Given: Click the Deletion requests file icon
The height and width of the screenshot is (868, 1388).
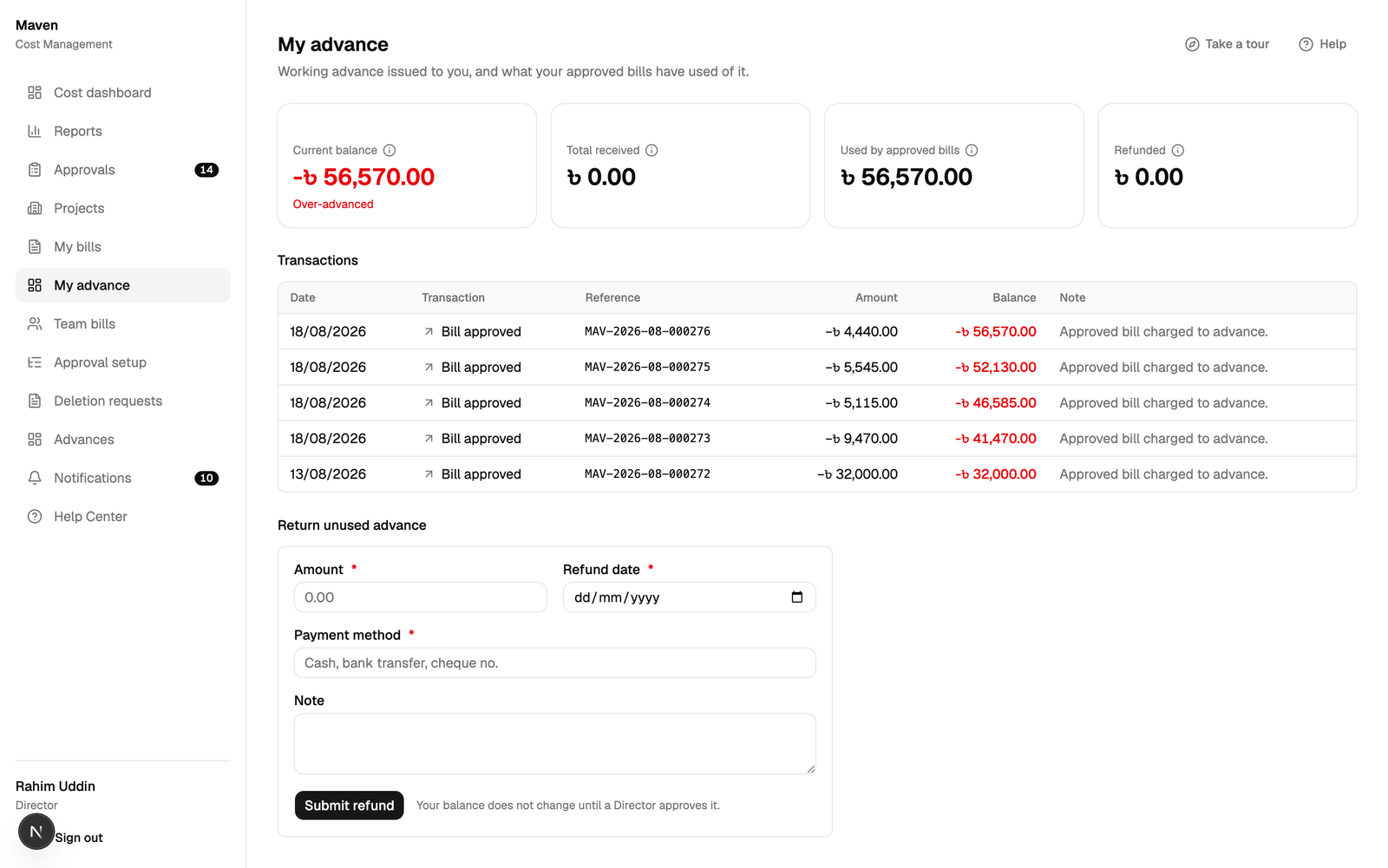Looking at the screenshot, I should click(x=35, y=401).
